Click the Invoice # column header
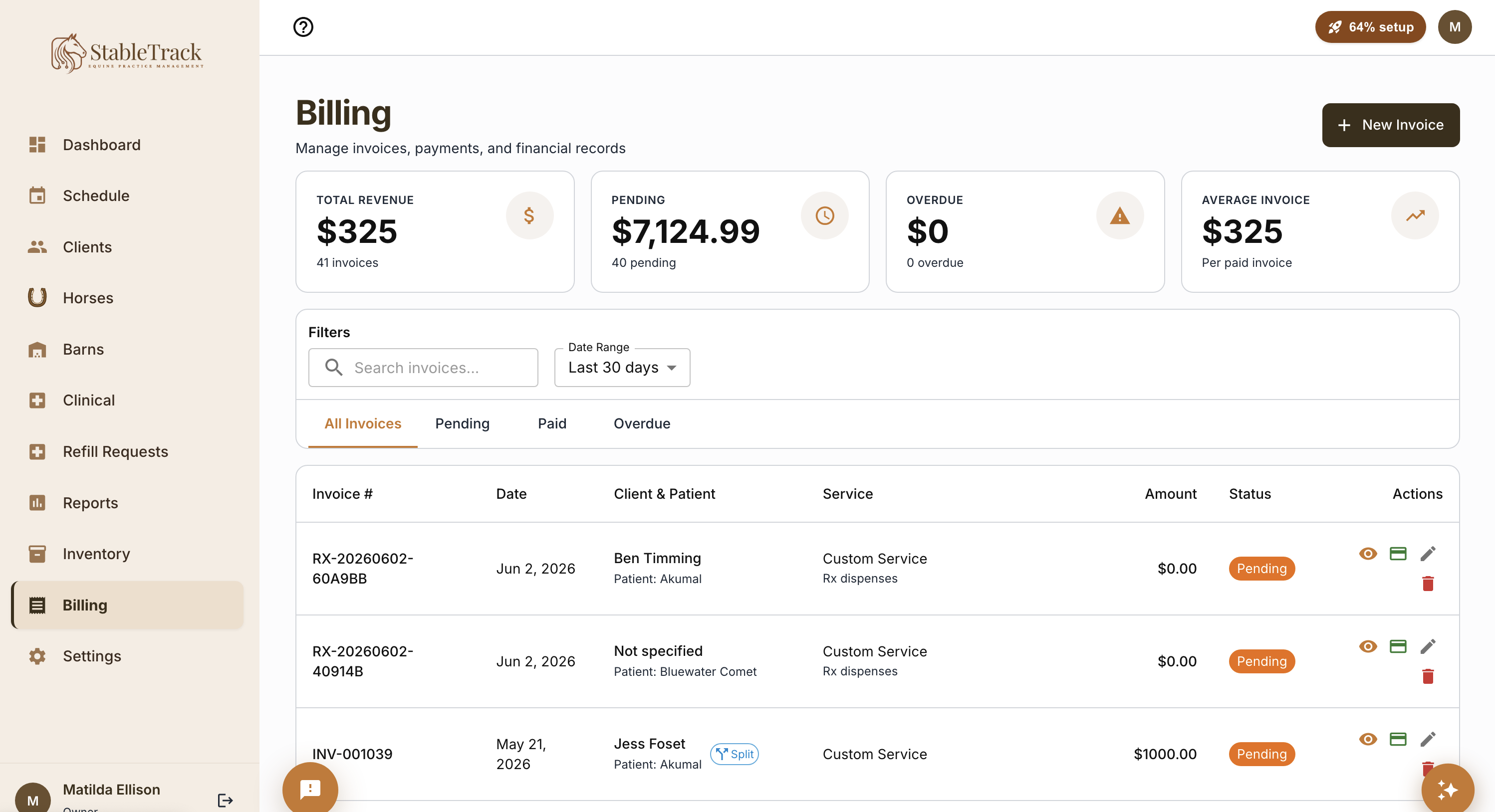The width and height of the screenshot is (1495, 812). 342,494
